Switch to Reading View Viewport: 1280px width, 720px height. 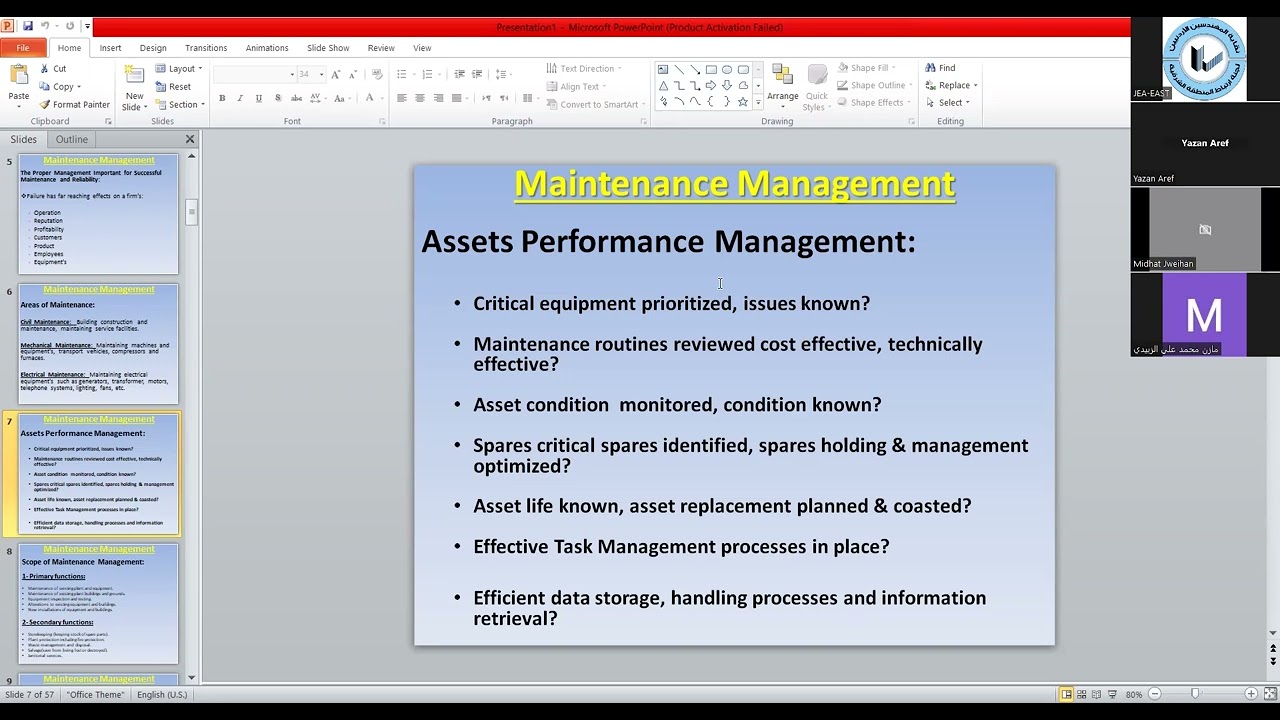coord(1096,694)
